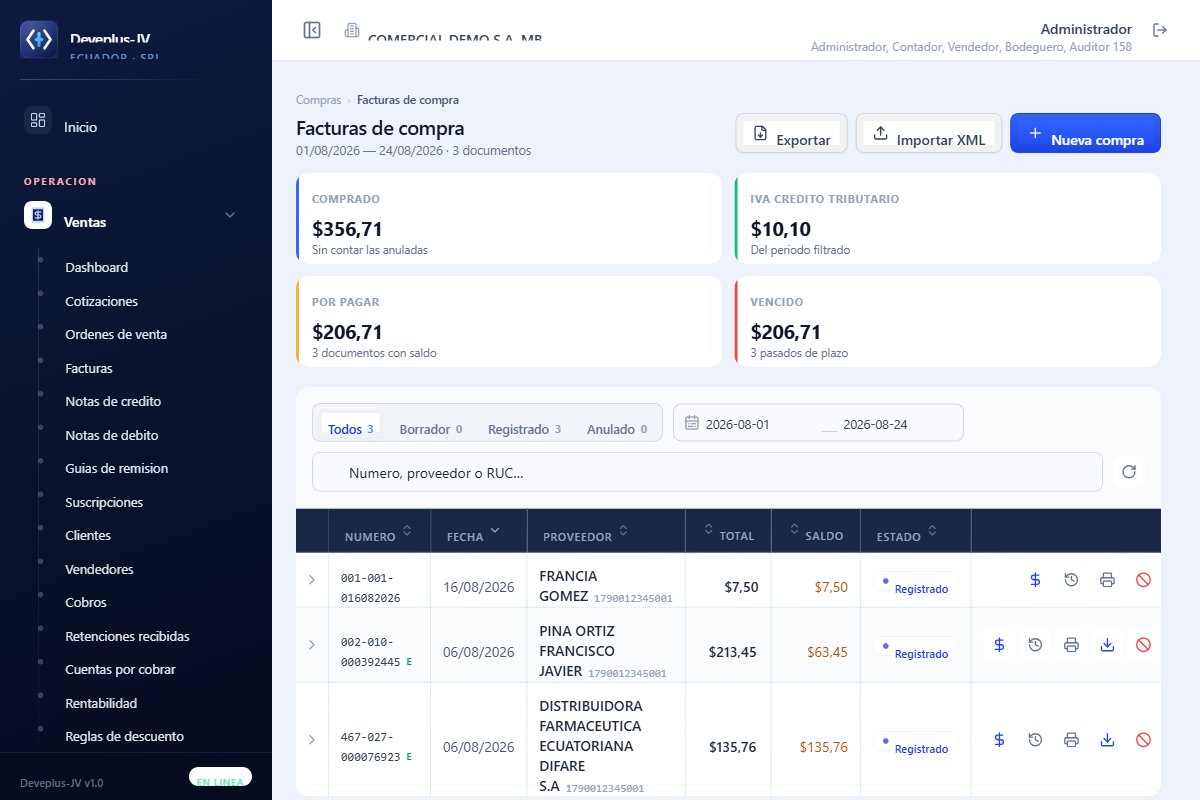Show history of DISTRIBUIDORA FARMACEUTICA invoice

[x=1035, y=740]
